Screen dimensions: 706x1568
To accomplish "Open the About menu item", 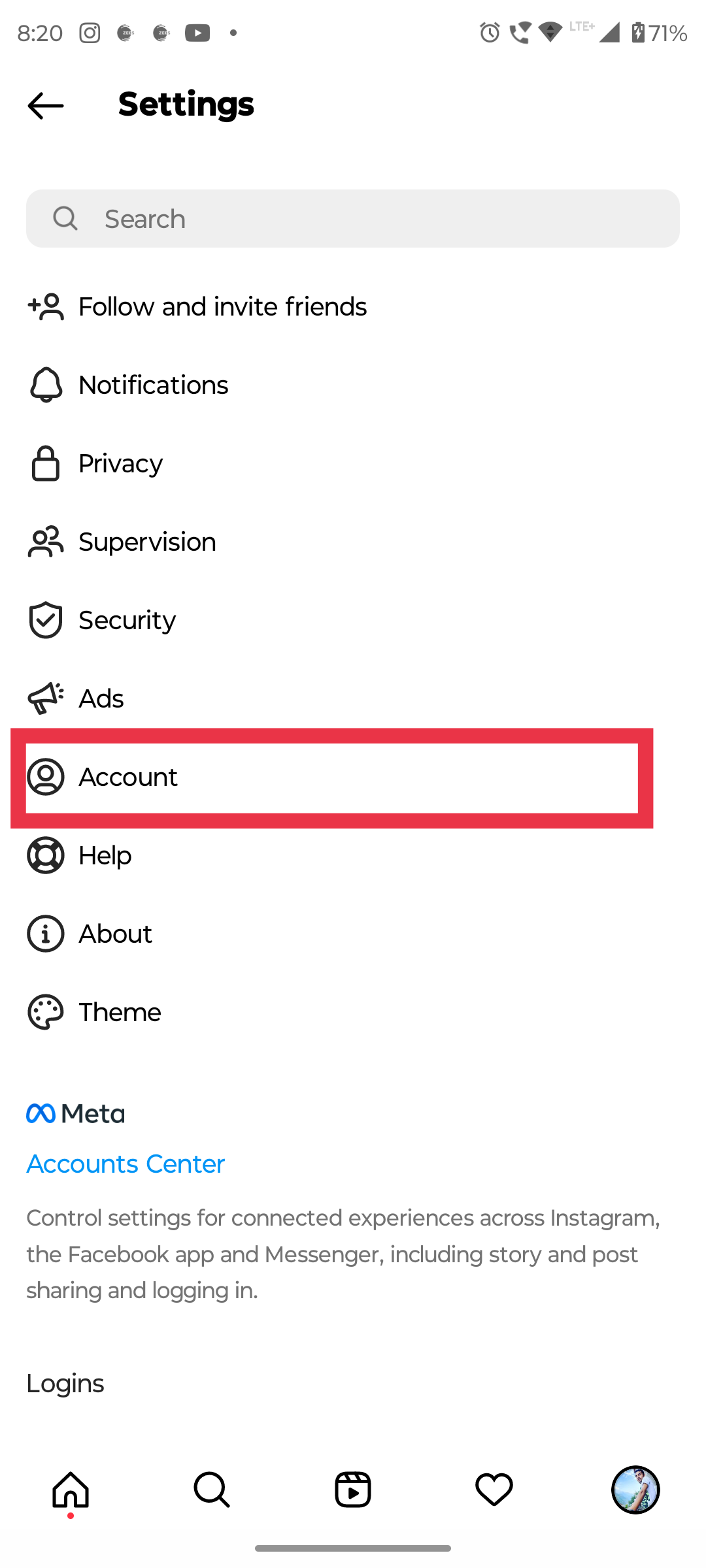I will tap(353, 934).
